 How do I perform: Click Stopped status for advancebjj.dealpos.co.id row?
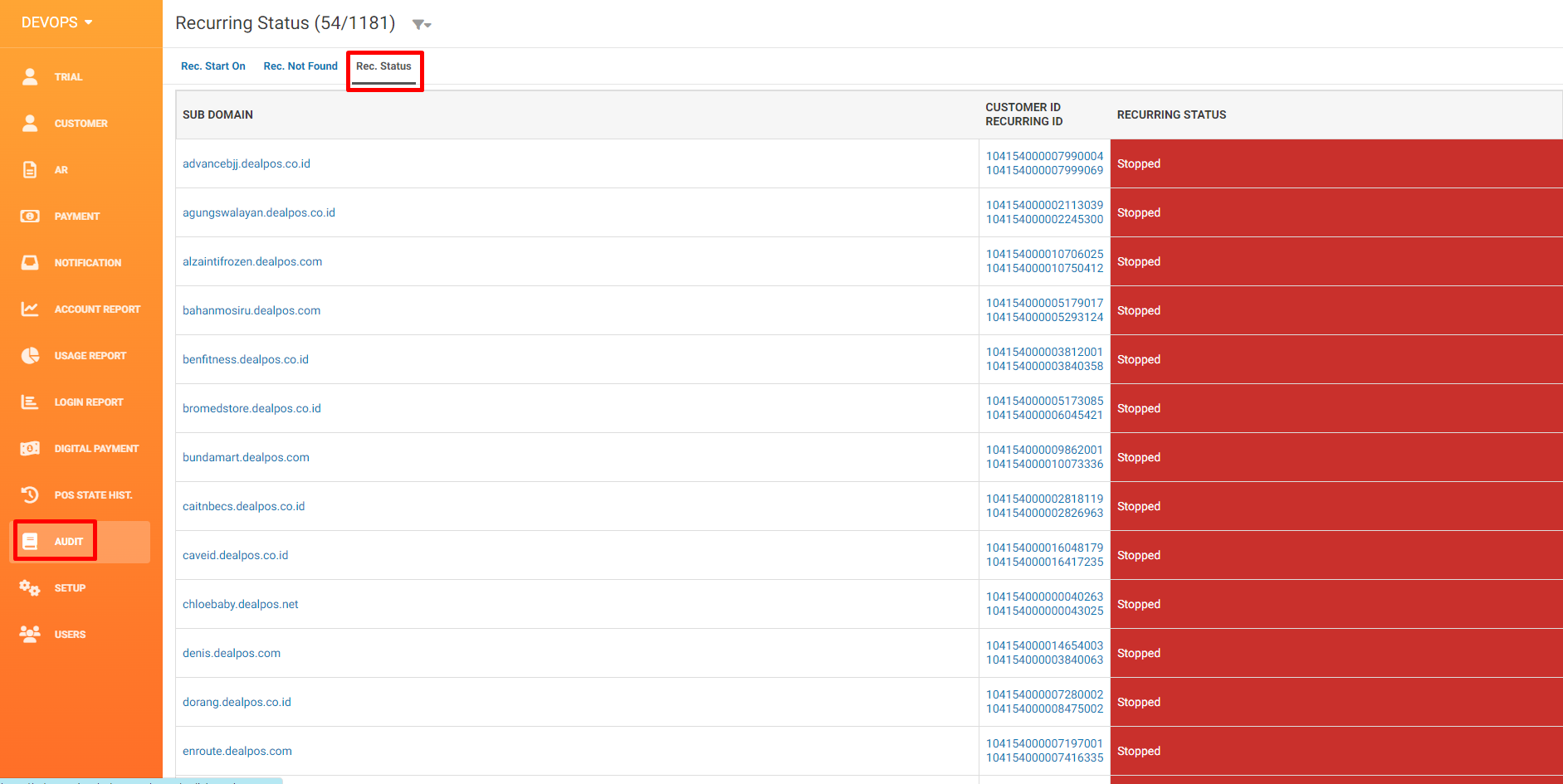click(x=1139, y=164)
